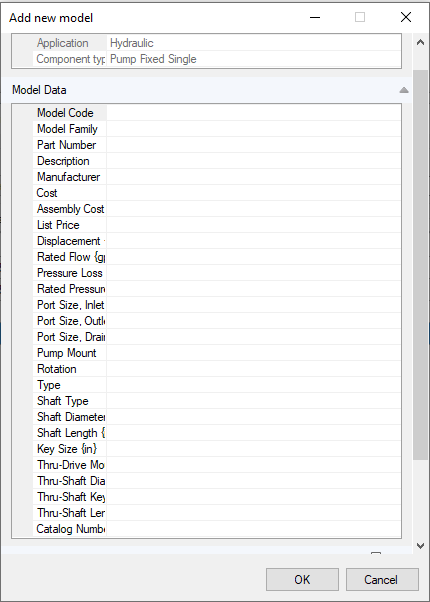
Task: Close the Add new model dialog
Action: pos(406,17)
